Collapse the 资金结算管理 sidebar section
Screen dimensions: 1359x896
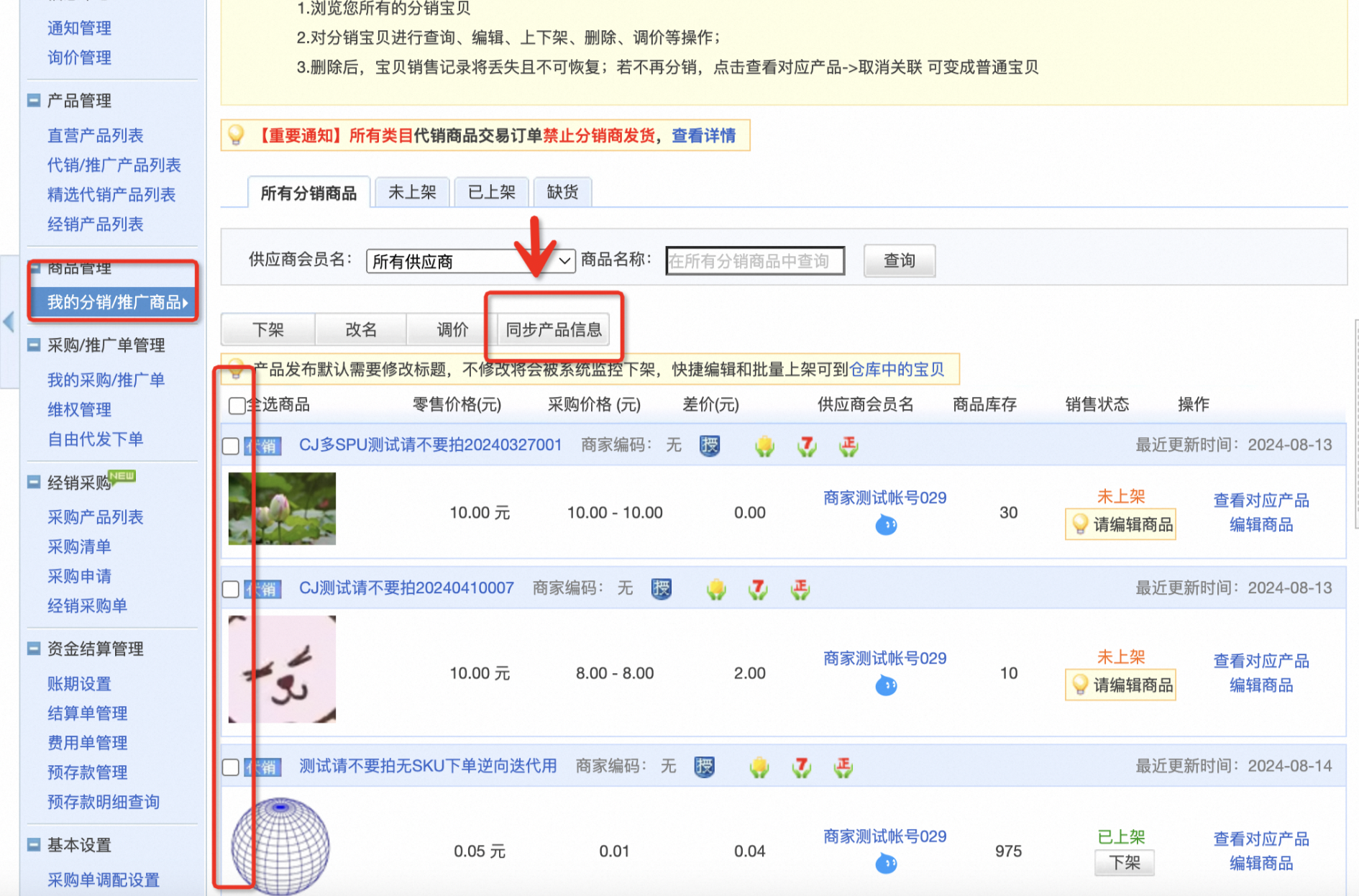click(34, 649)
